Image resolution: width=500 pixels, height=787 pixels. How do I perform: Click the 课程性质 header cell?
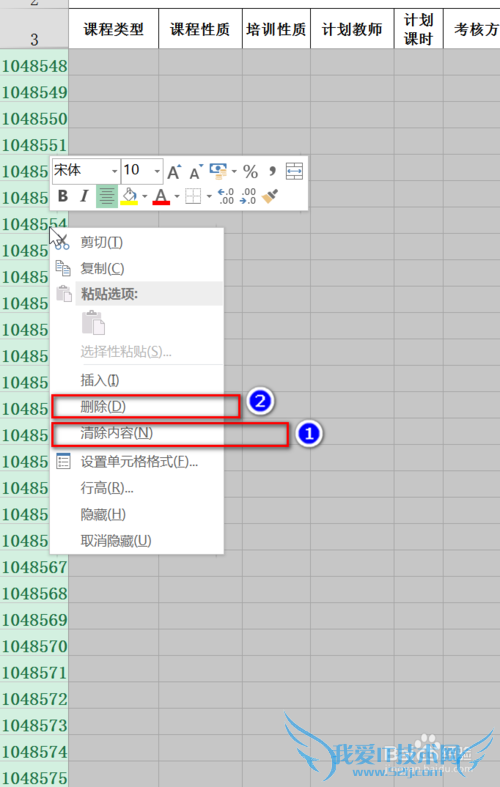click(x=200, y=29)
